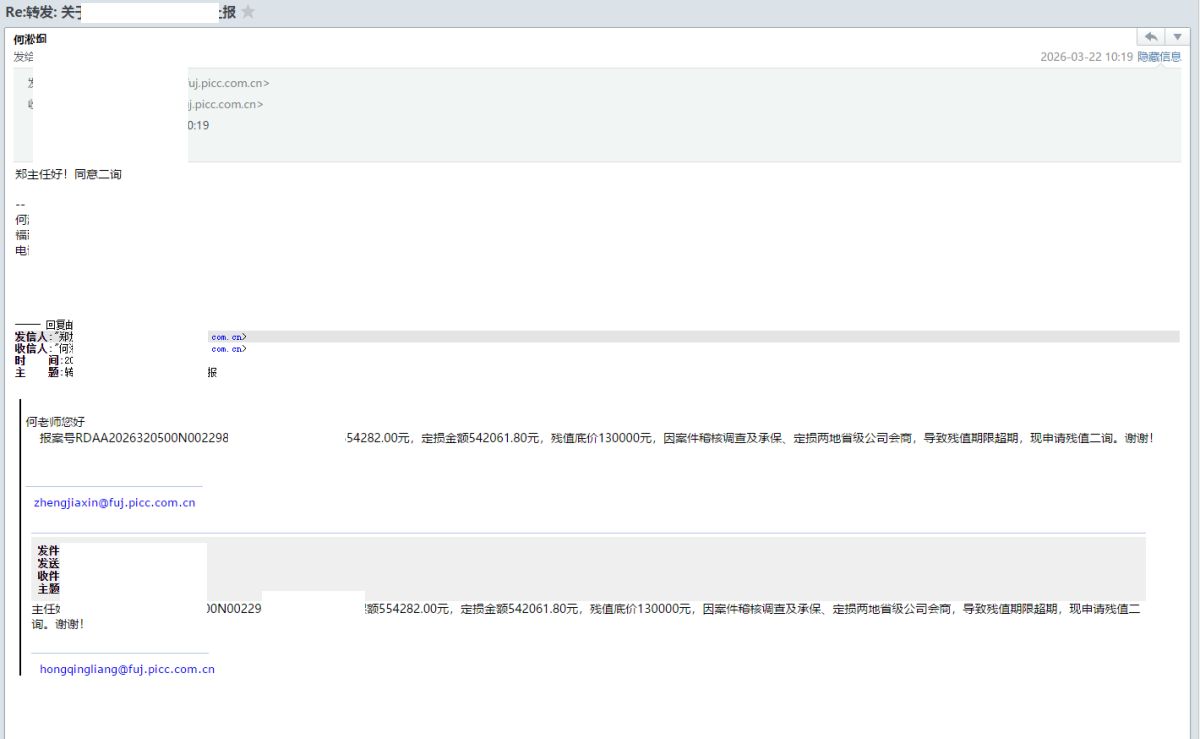
Task: Click the 2026-03-22 10:19 timestamp
Action: coord(1086,57)
